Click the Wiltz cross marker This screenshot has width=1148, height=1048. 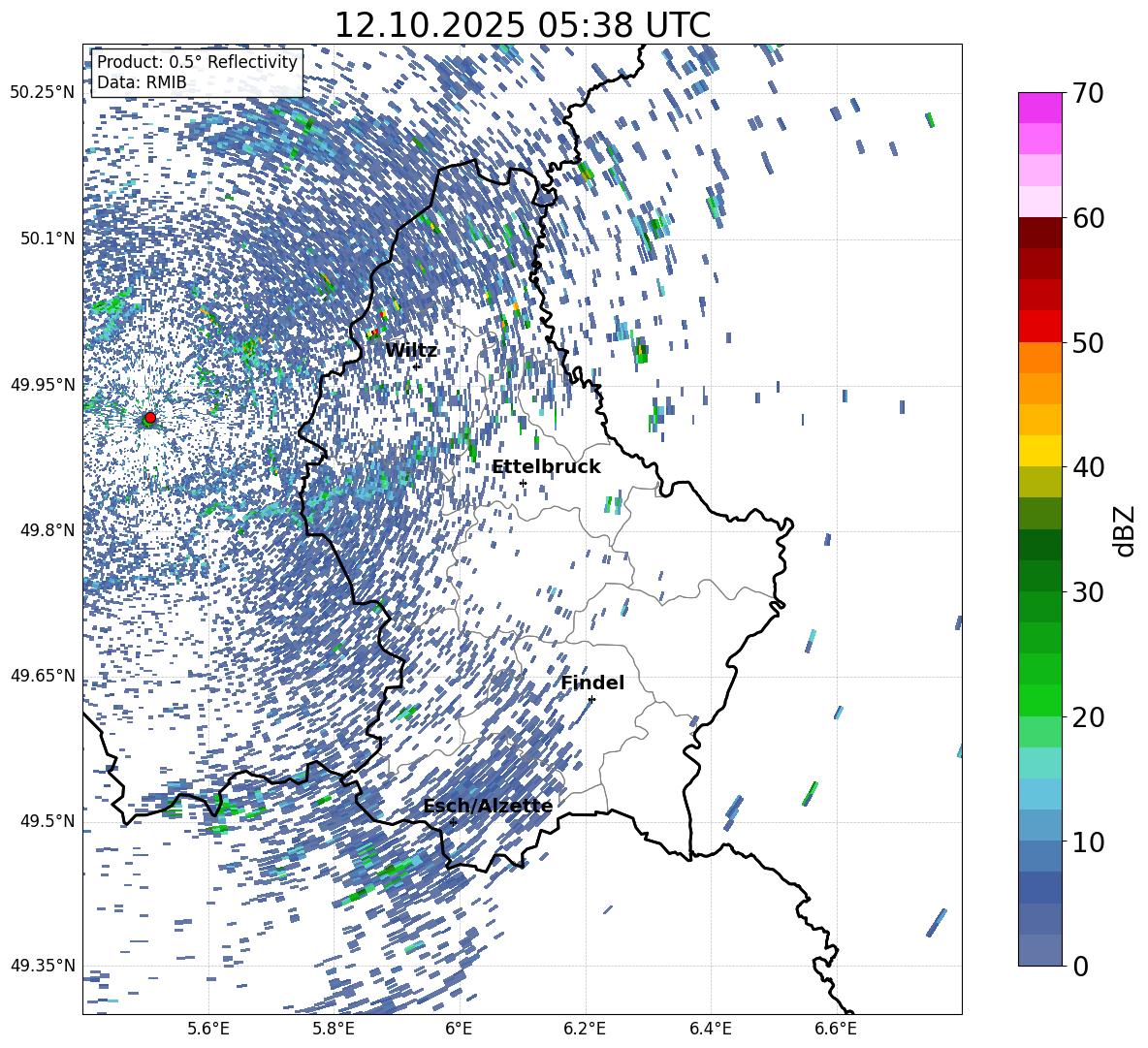click(x=416, y=366)
